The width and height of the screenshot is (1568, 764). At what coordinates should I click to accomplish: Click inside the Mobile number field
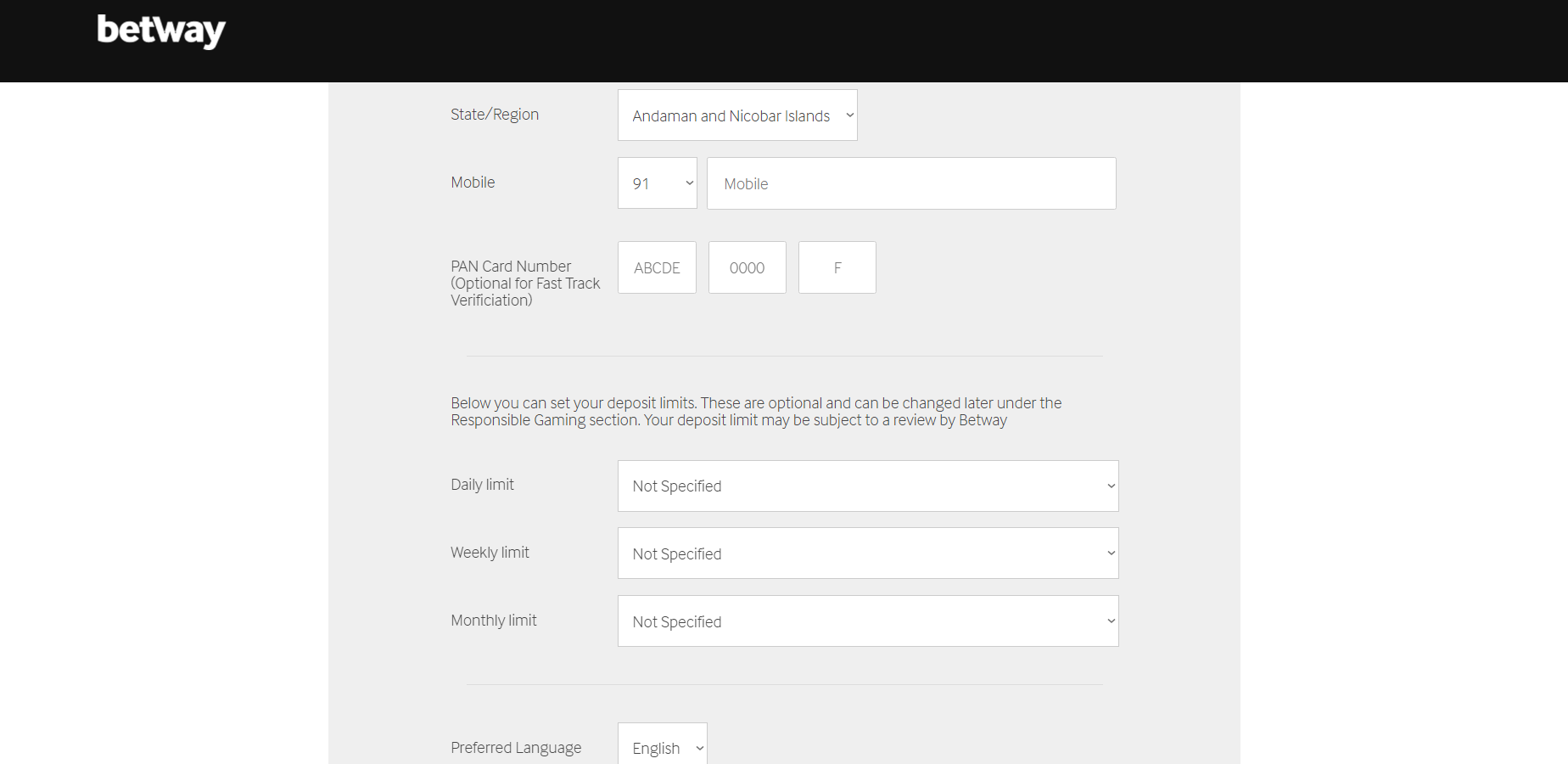[x=910, y=183]
